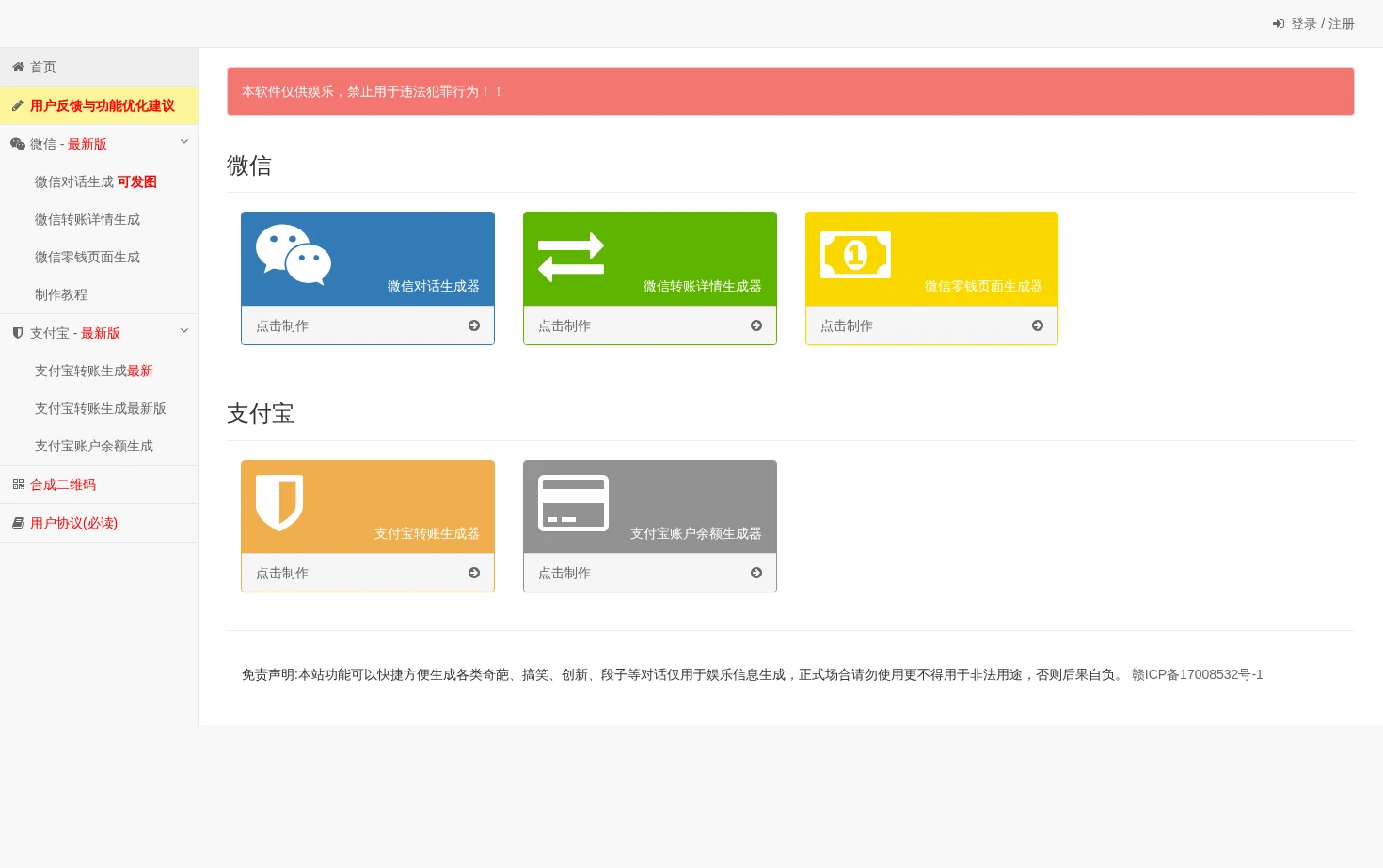Click the WeChat icon in the sidebar
The width and height of the screenshot is (1383, 868).
(x=18, y=144)
